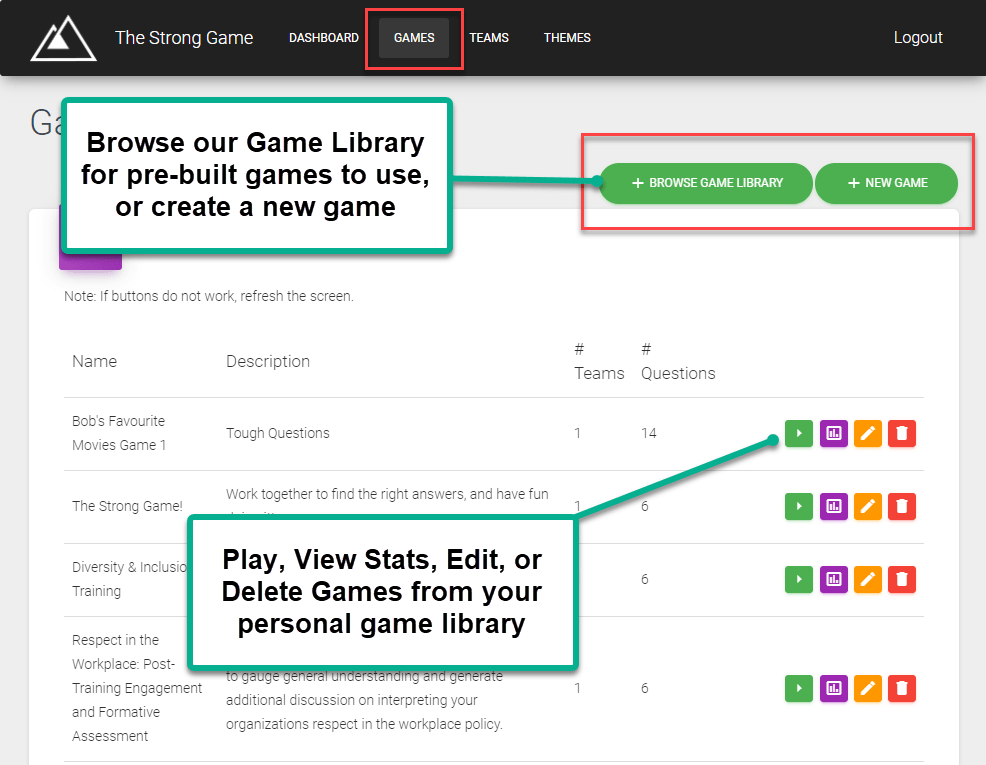Start the Respect in the Workplace game
The width and height of the screenshot is (986, 765).
pyautogui.click(x=798, y=688)
